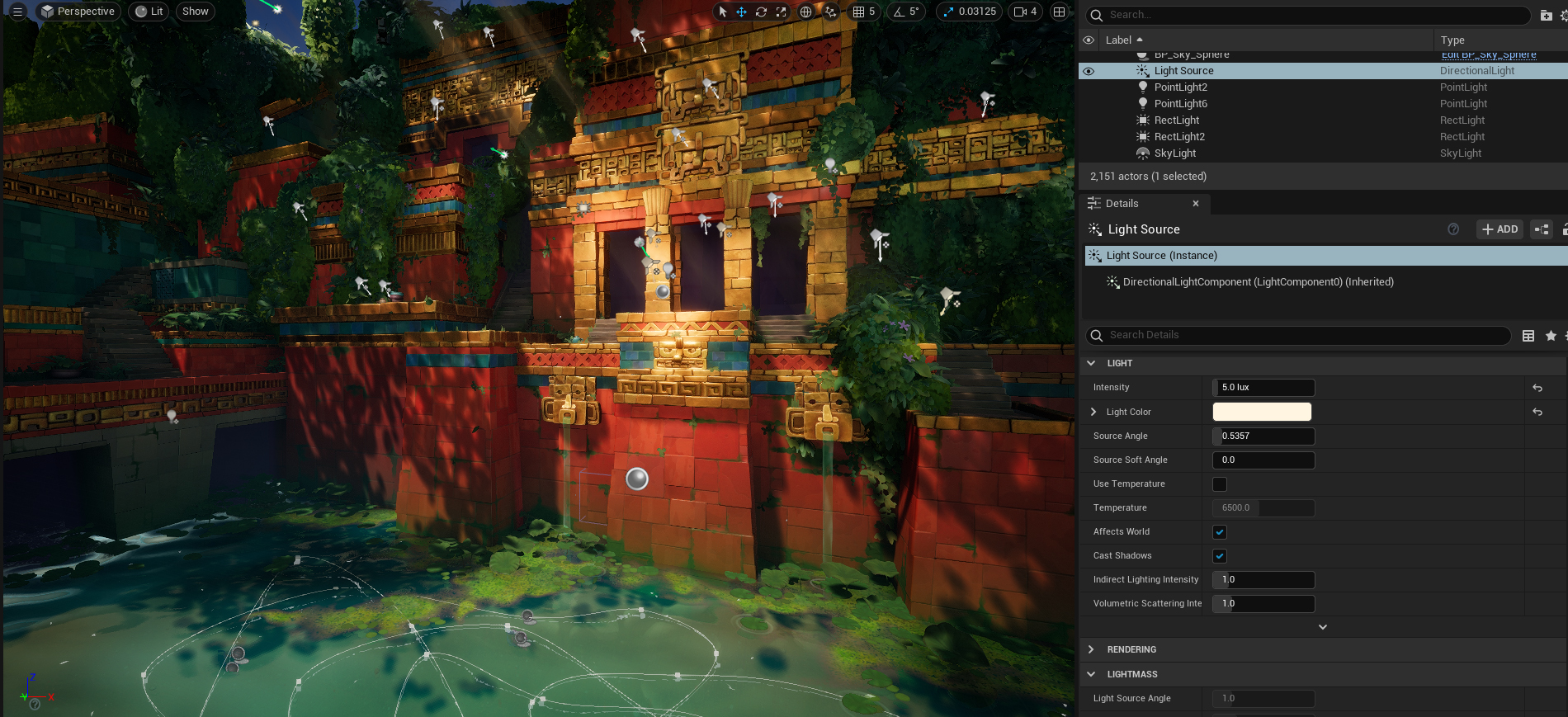The image size is (1568, 717).
Task: Click the viewport layout grid icon
Action: 1059,12
